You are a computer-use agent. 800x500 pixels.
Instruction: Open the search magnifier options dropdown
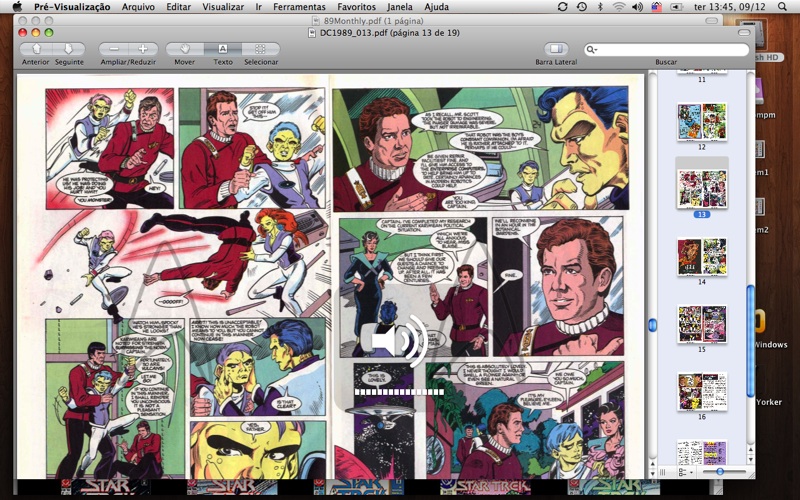point(592,49)
